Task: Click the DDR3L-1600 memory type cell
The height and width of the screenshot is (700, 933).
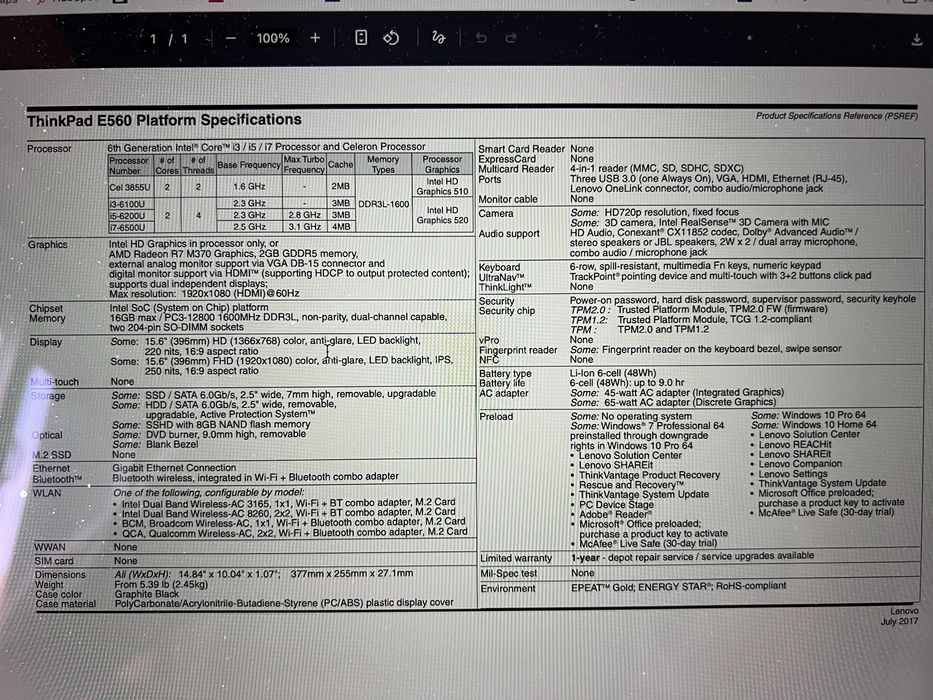Action: 384,204
